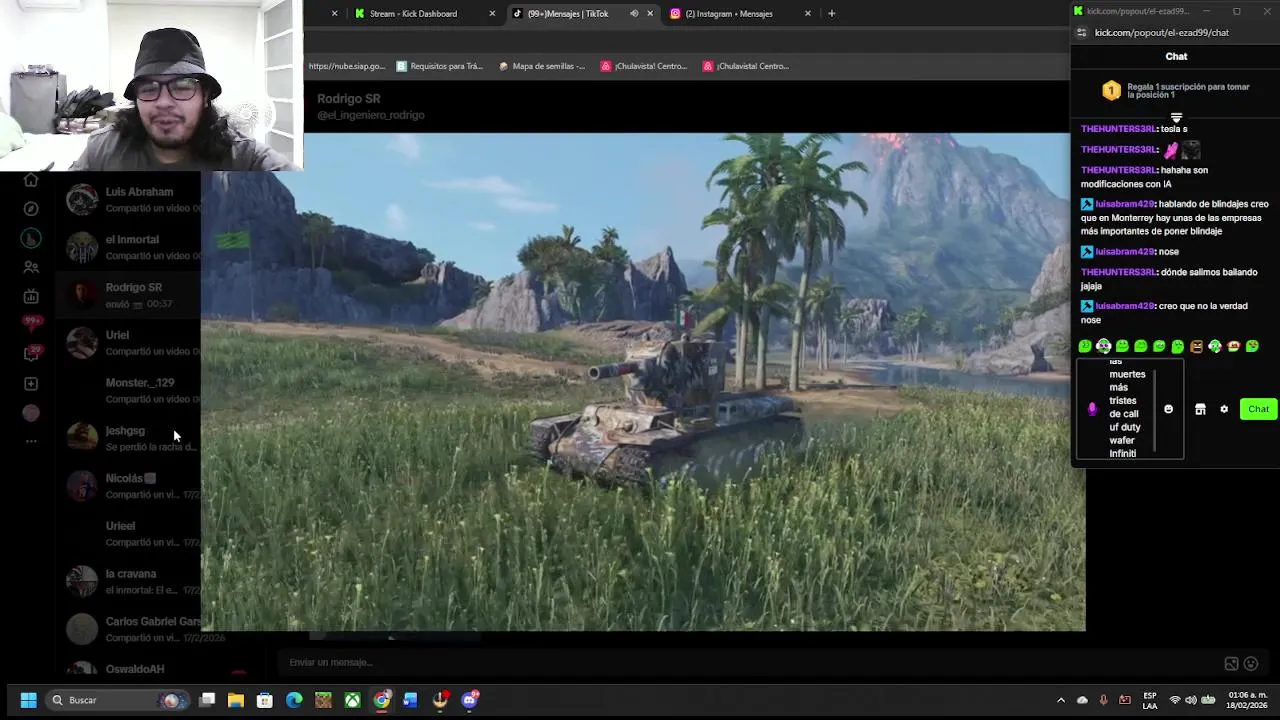This screenshot has width=1280, height=720.
Task: Click the tank video shared in chat
Action: click(643, 382)
